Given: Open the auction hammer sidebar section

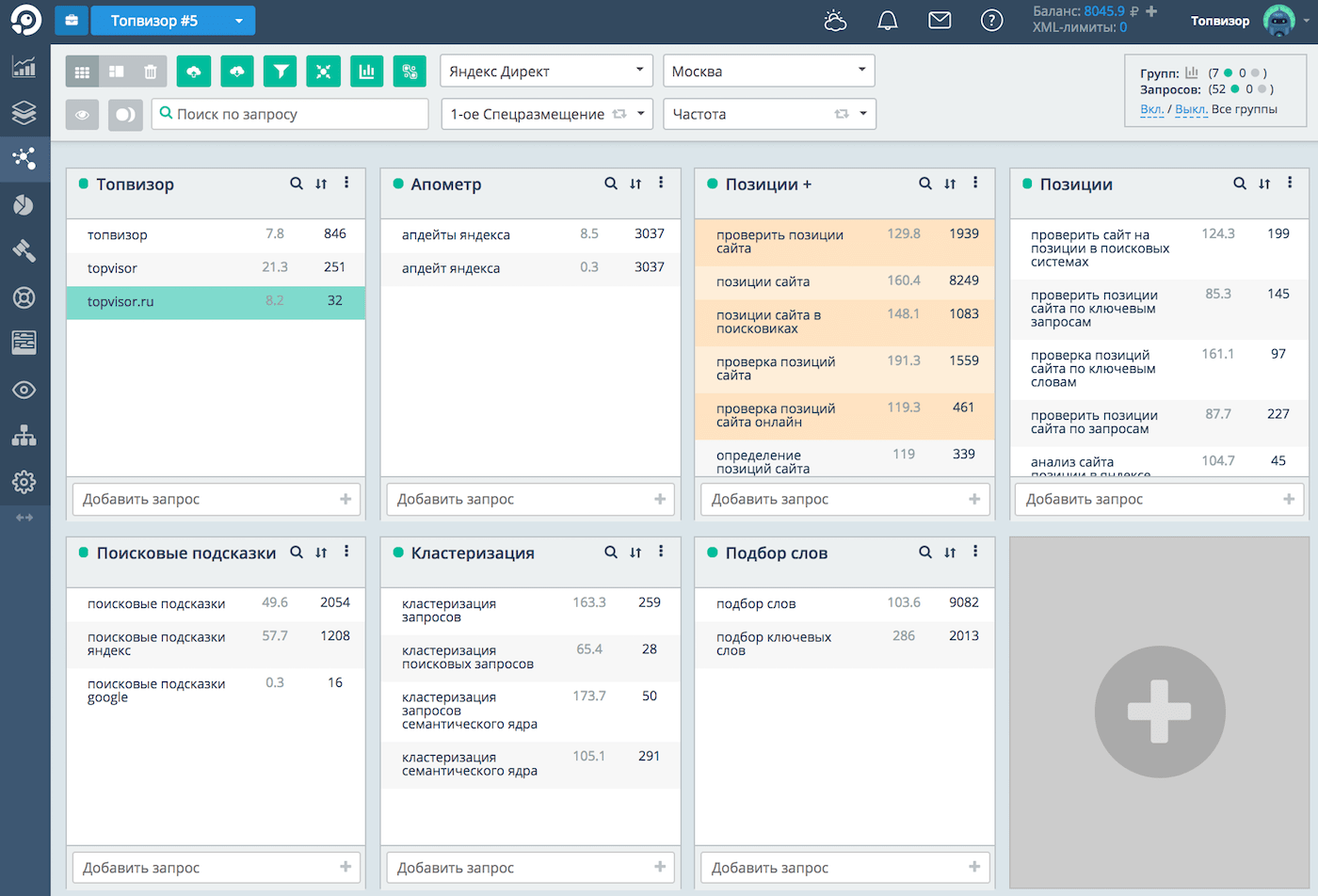Looking at the screenshot, I should click(x=24, y=250).
